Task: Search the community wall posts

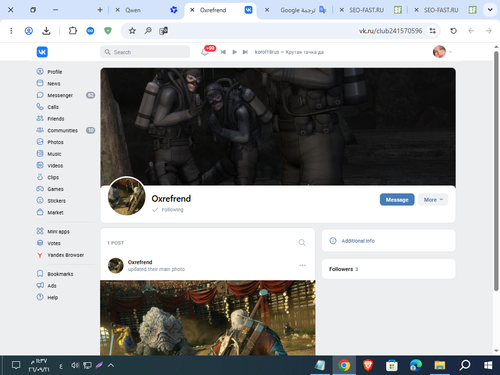Action: click(302, 243)
